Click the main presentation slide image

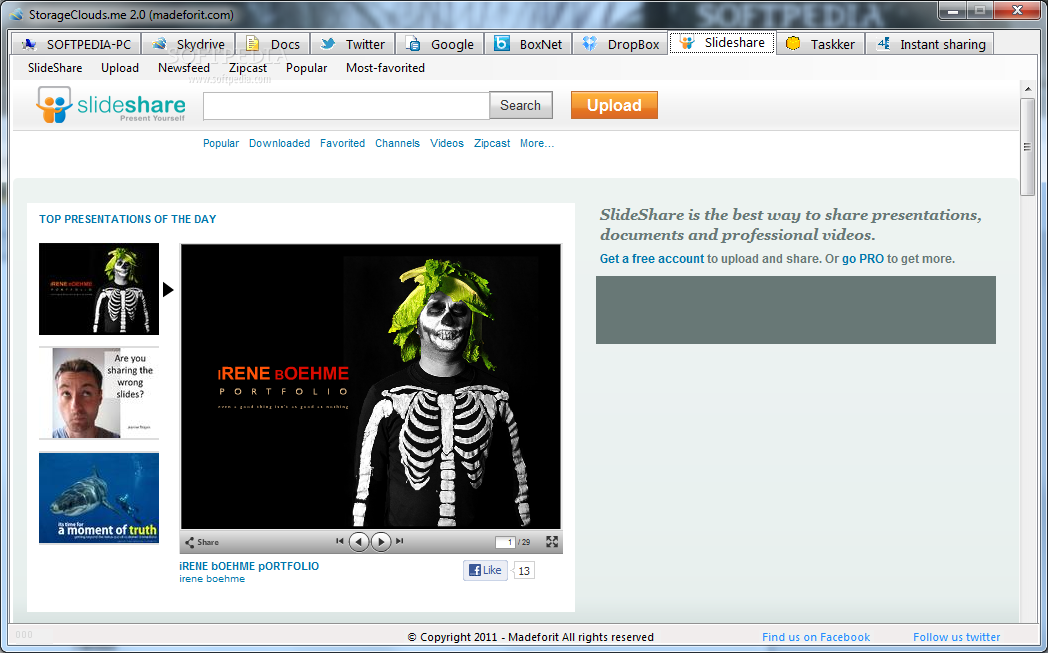tap(371, 387)
